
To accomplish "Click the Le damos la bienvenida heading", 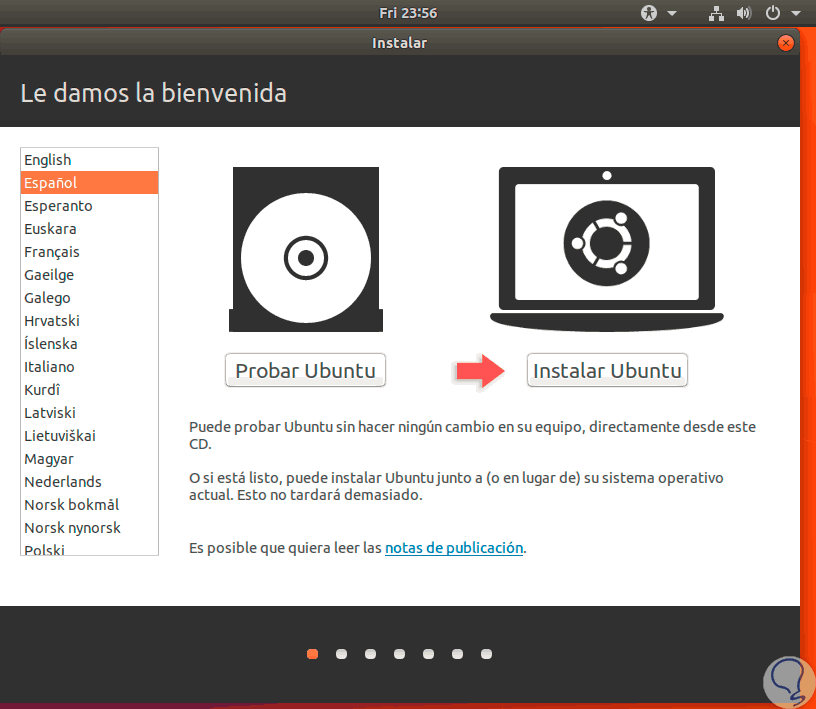I will click(154, 93).
